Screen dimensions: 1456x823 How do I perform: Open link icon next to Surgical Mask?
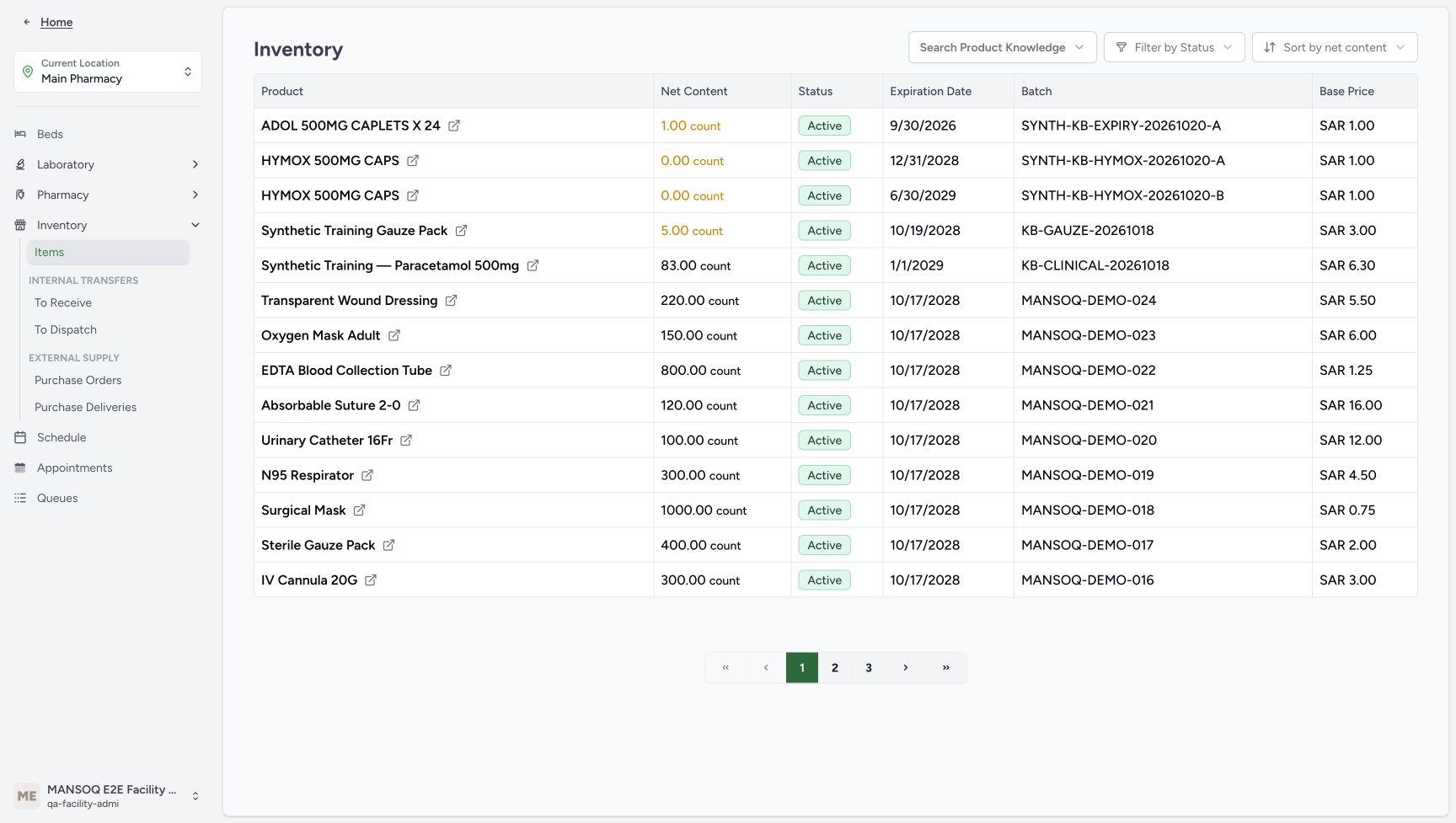click(x=359, y=510)
